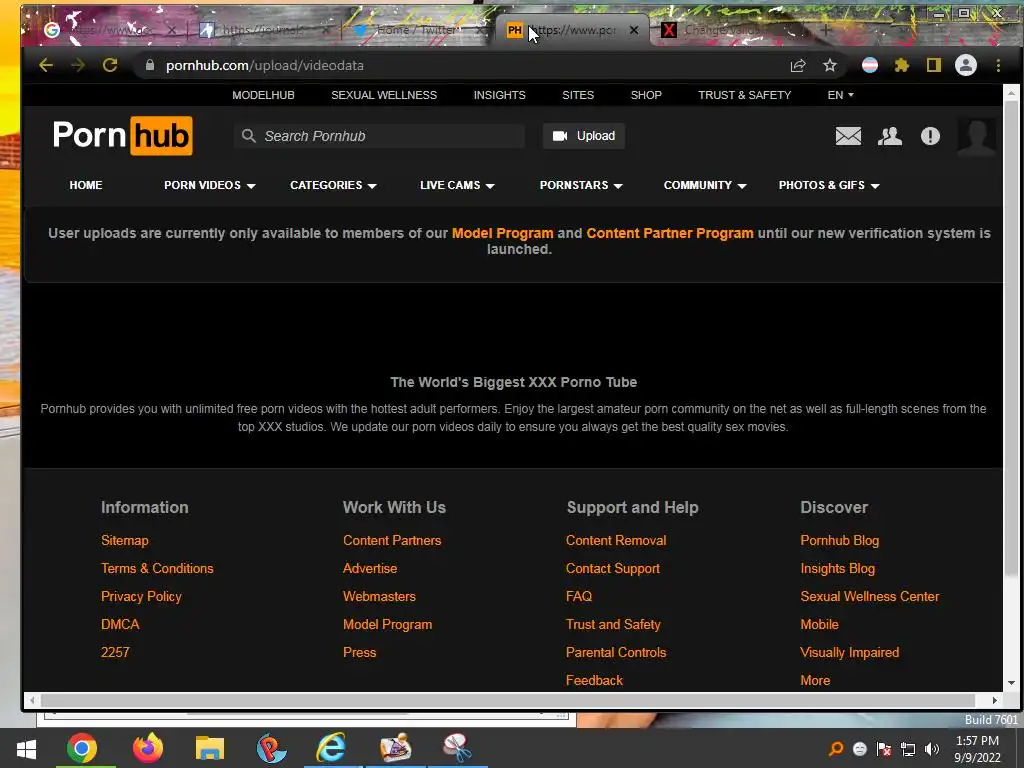Bookmark this tab with the star icon
Image resolution: width=1024 pixels, height=768 pixels.
click(829, 65)
